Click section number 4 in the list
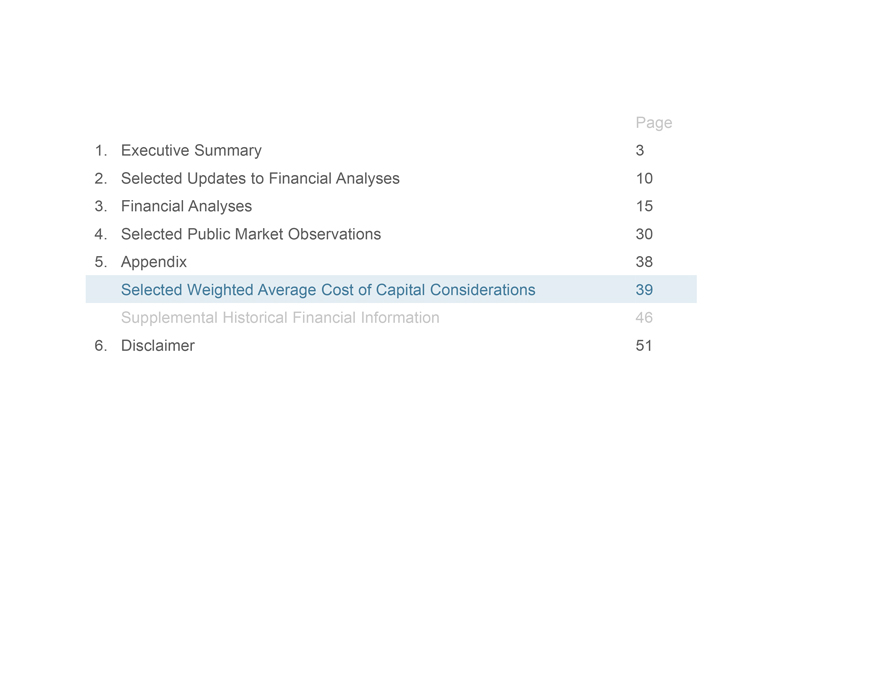This screenshot has width=880, height=680. point(101,235)
